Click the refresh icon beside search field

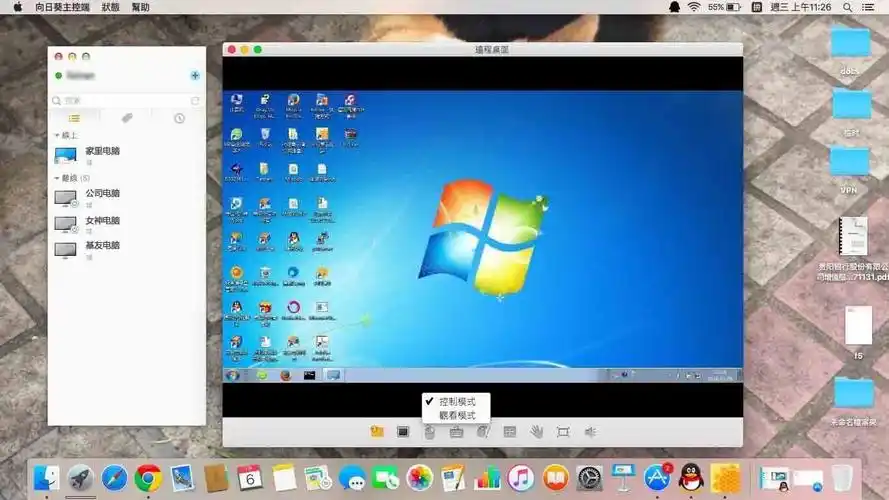pos(195,101)
